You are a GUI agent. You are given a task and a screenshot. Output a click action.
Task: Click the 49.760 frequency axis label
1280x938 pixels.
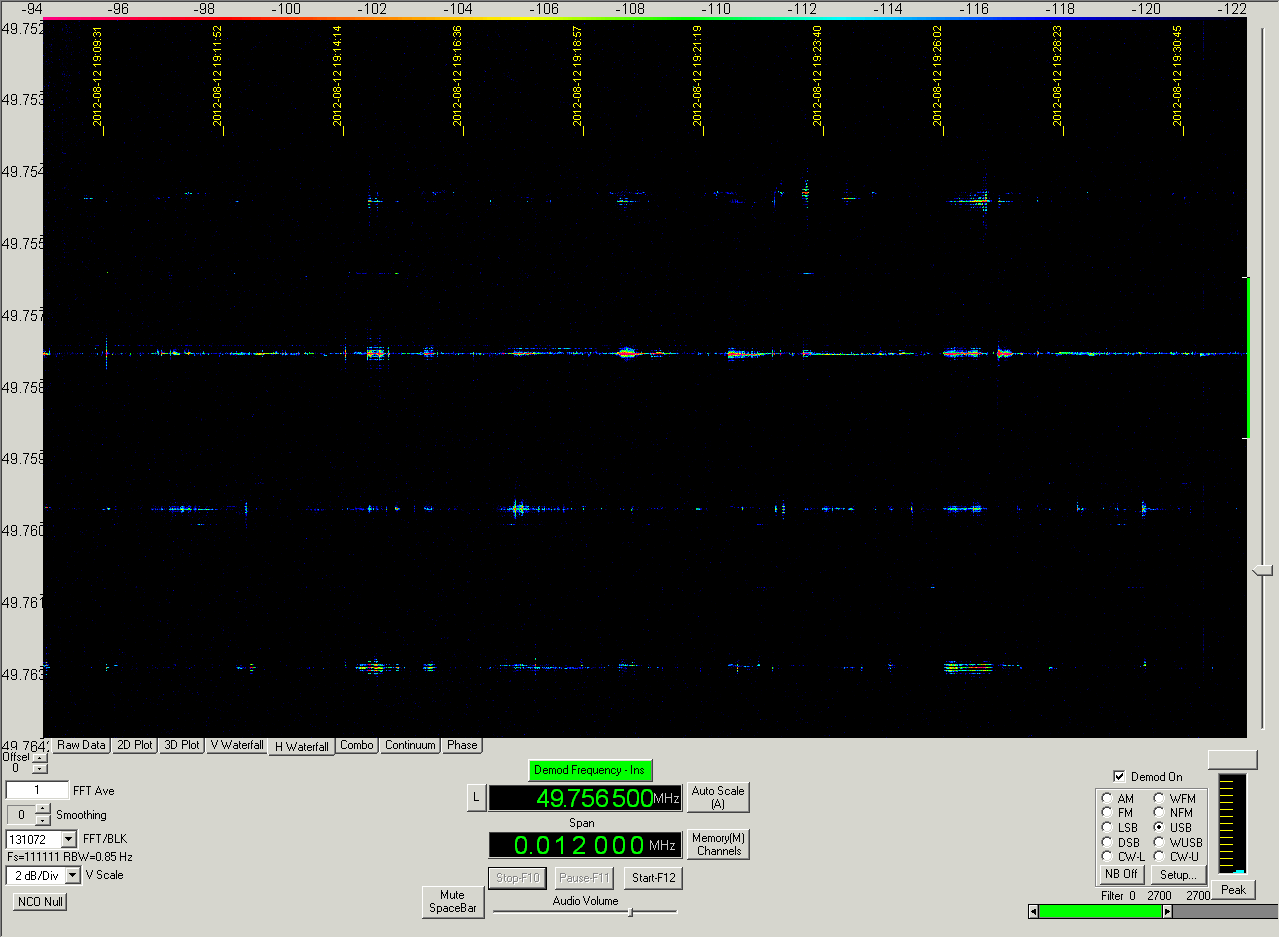pyautogui.click(x=22, y=530)
